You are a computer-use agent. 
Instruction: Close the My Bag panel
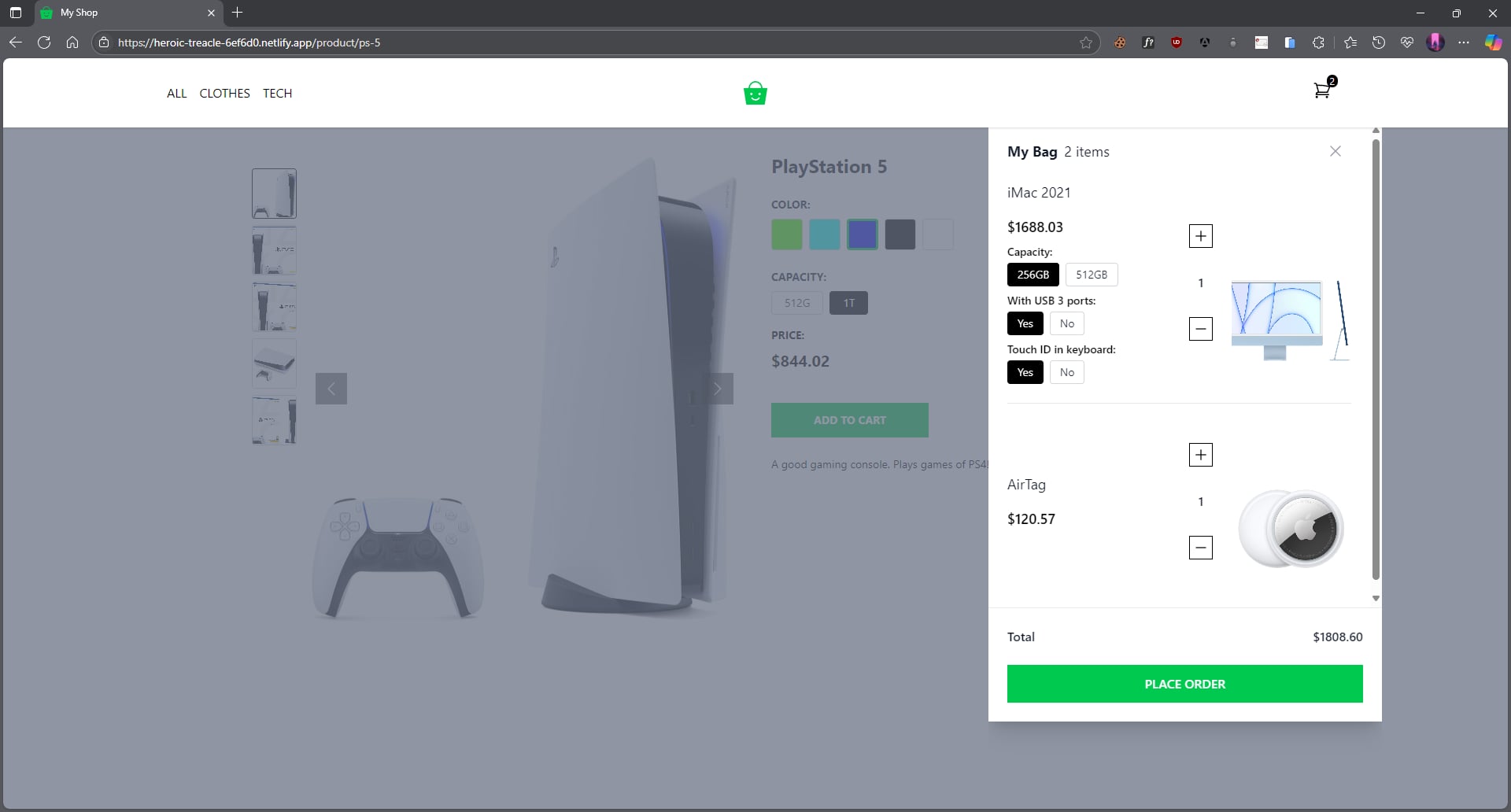(1335, 151)
